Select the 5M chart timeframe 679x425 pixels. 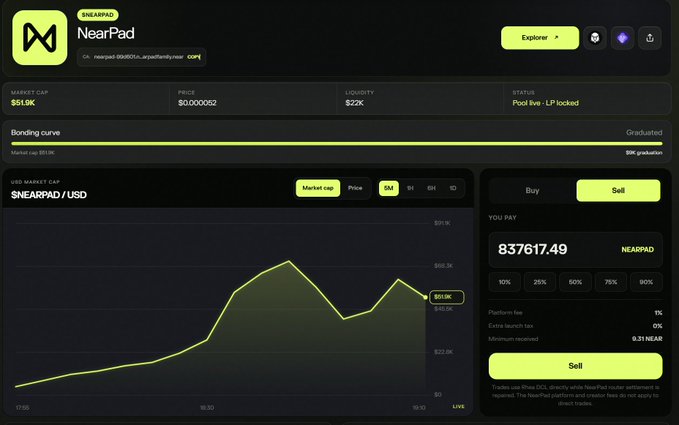[x=388, y=188]
